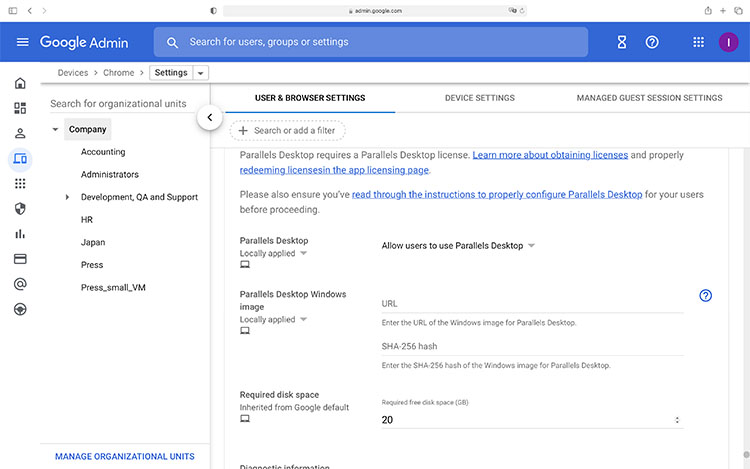Click the Safari address bar

[375, 11]
